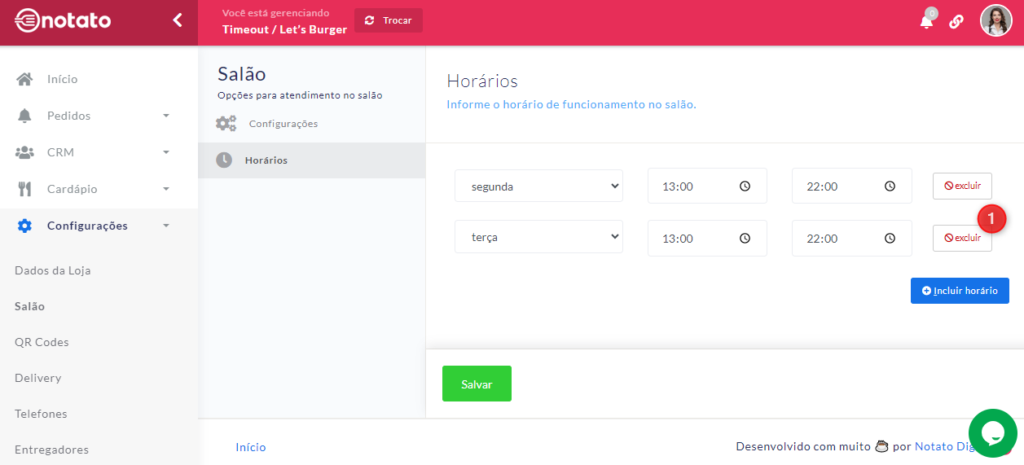Open the chat support bubble

click(992, 432)
